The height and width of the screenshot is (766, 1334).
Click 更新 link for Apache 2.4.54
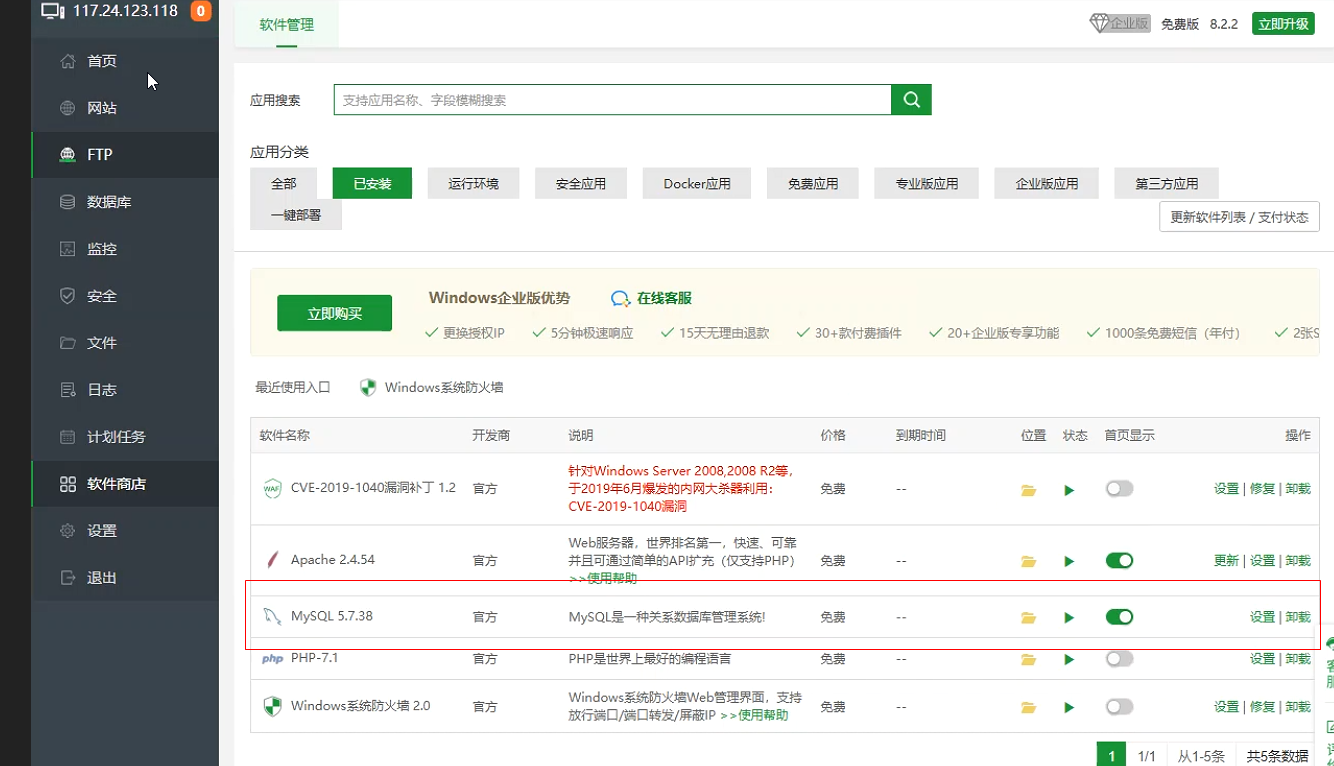[x=1226, y=560]
